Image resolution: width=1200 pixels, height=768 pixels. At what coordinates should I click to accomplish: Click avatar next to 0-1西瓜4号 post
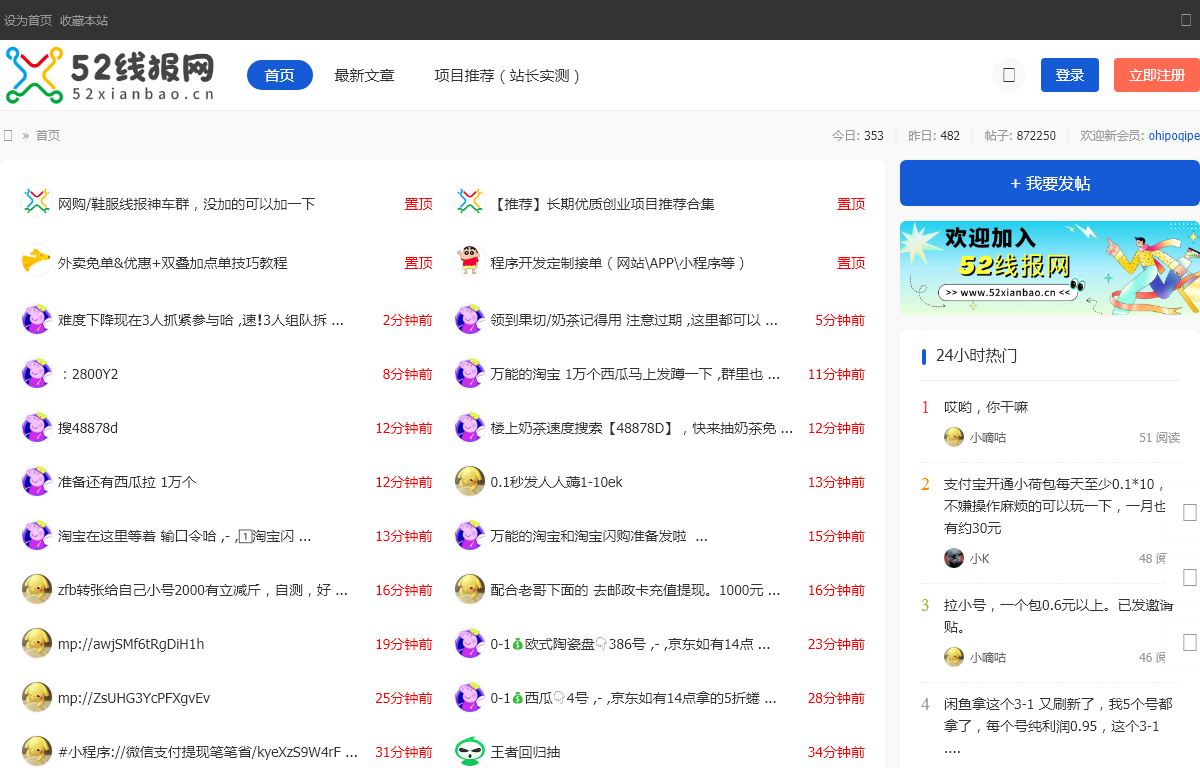(470, 697)
